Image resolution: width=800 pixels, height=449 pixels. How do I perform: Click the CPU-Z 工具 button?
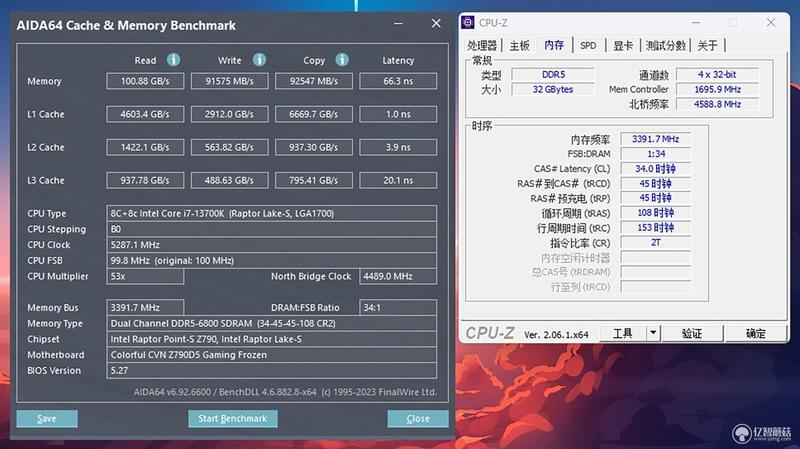(x=623, y=333)
